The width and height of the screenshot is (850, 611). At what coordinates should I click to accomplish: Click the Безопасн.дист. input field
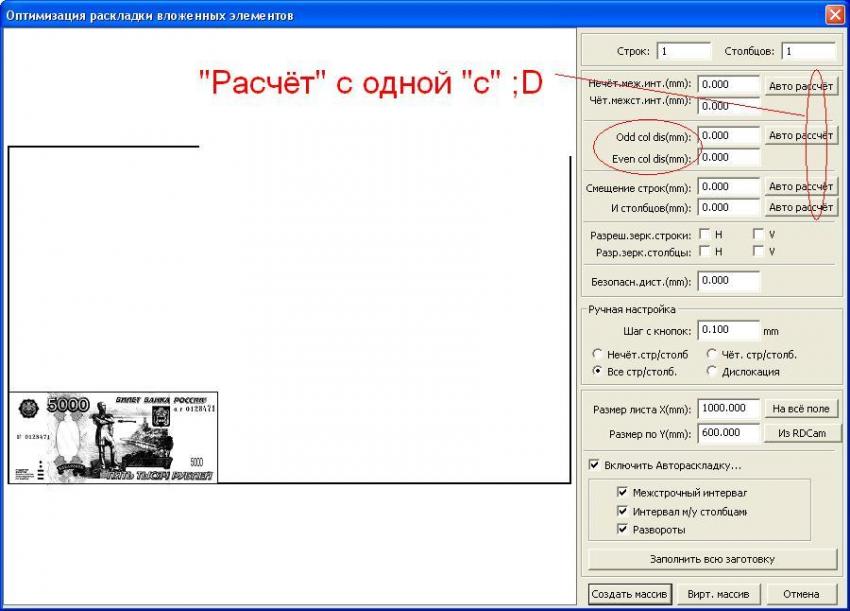tap(728, 281)
